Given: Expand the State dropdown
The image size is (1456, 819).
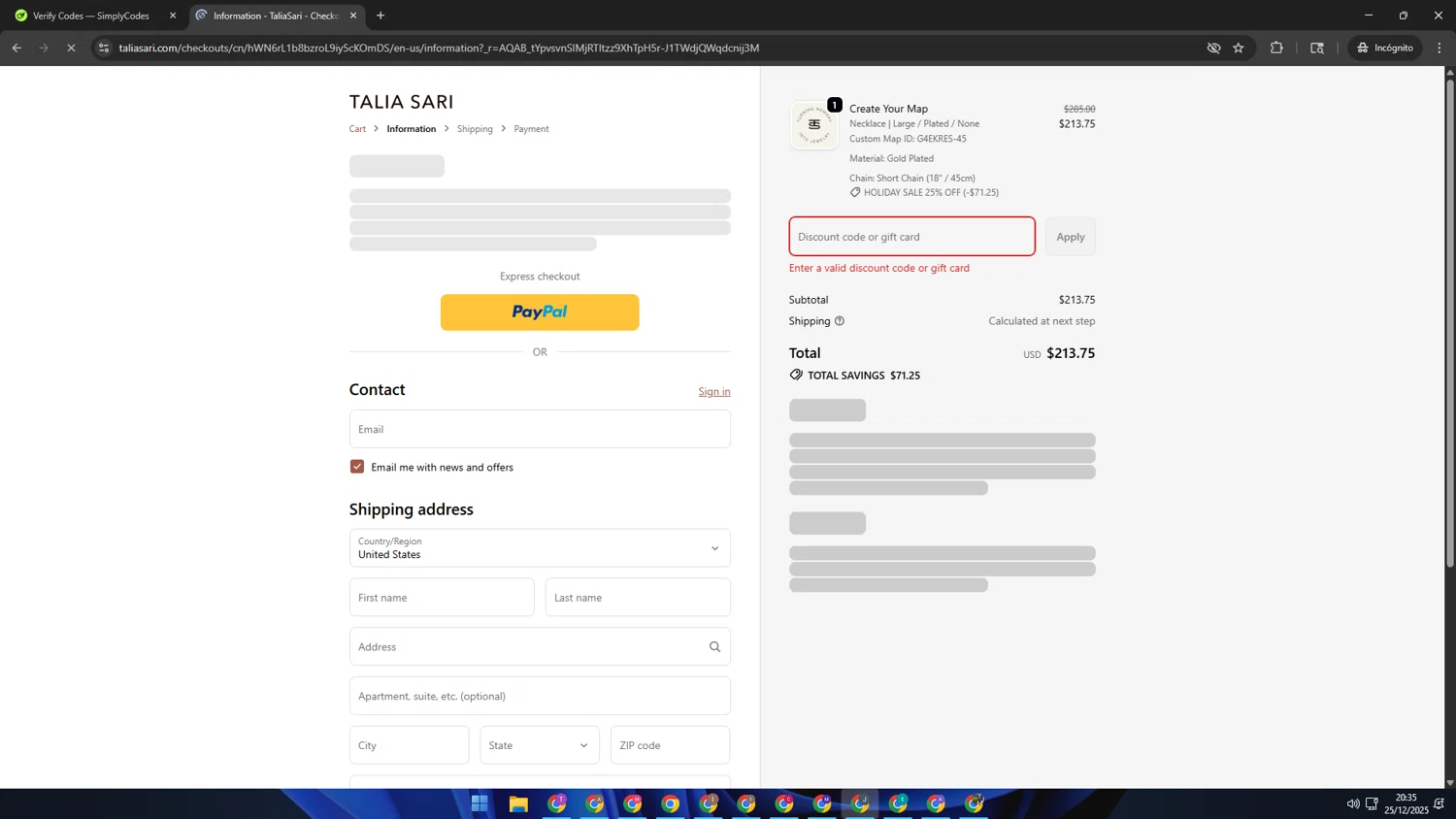Looking at the screenshot, I should [x=539, y=745].
